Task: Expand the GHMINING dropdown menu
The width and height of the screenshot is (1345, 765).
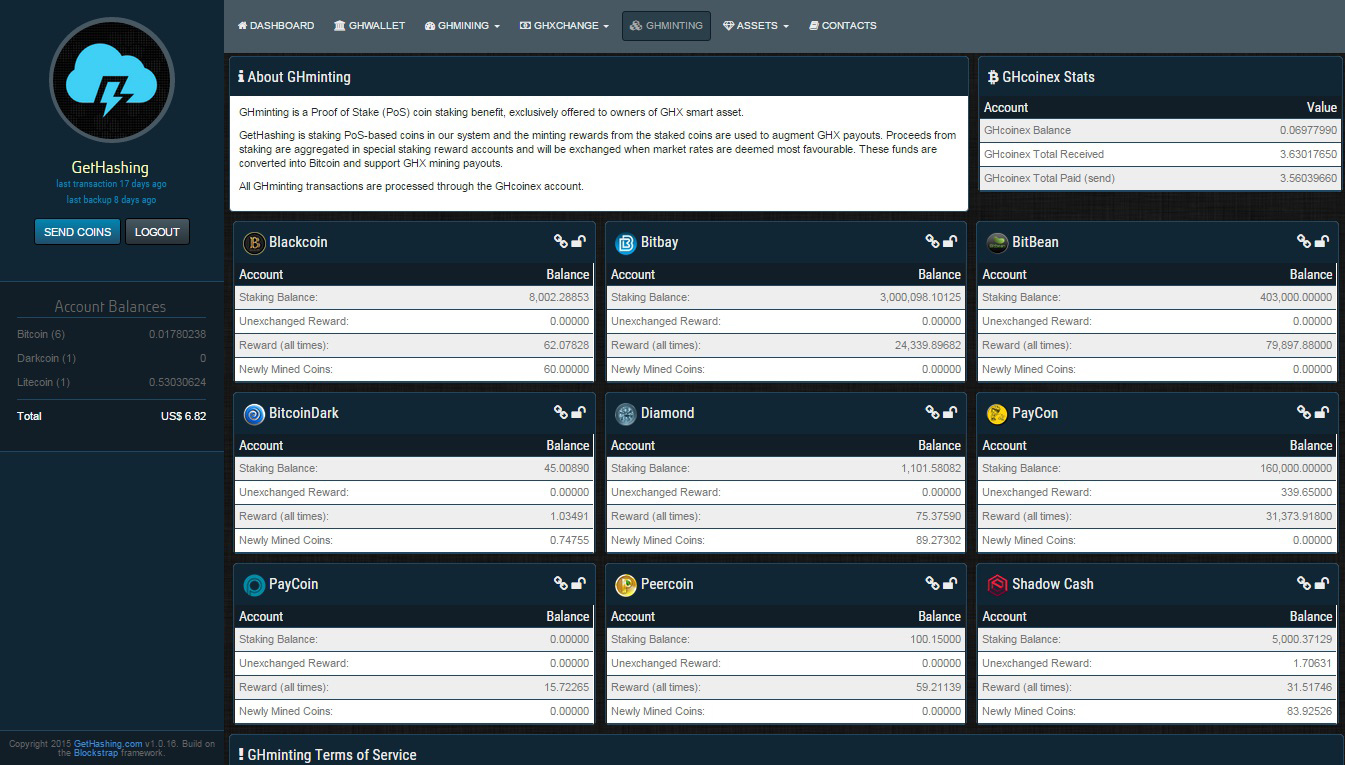Action: (x=462, y=26)
